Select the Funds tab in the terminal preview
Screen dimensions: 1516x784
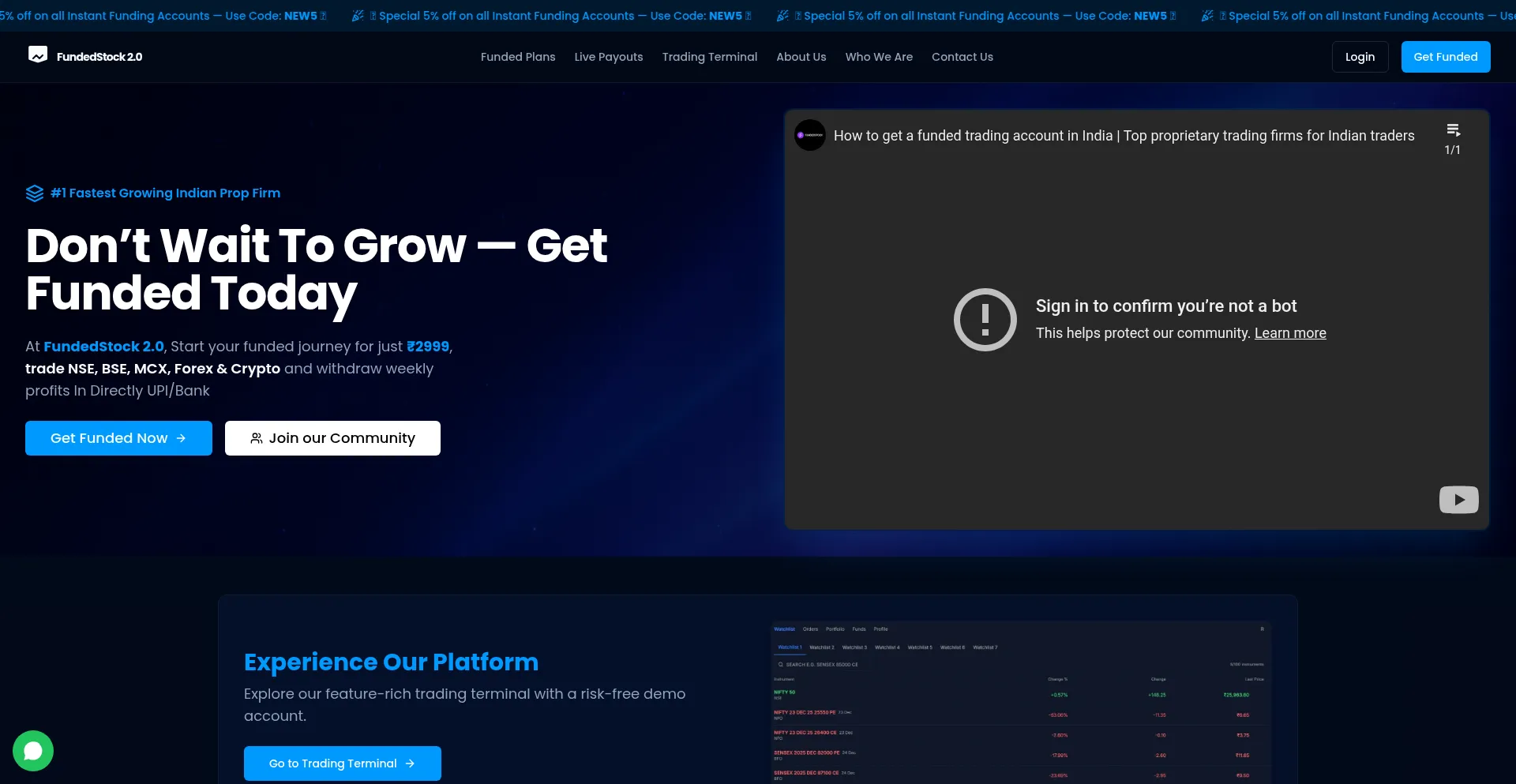(859, 629)
